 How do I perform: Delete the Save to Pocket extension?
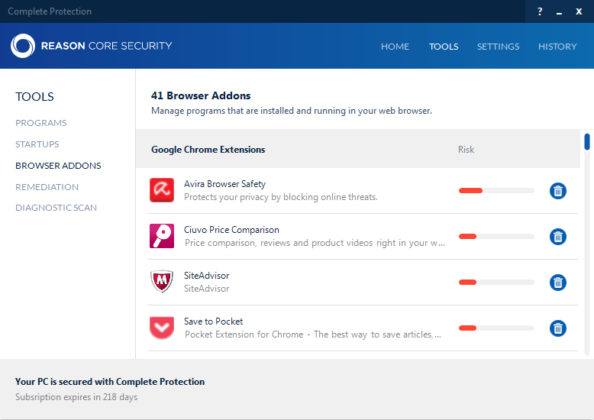tap(558, 328)
